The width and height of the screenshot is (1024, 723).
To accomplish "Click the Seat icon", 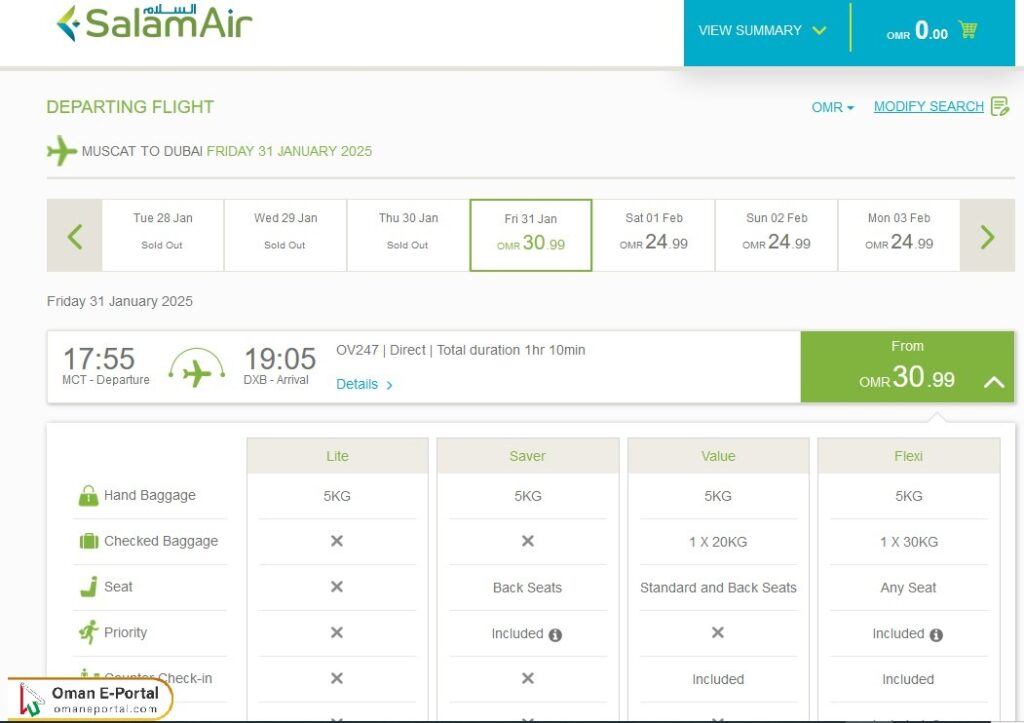I will coord(88,587).
